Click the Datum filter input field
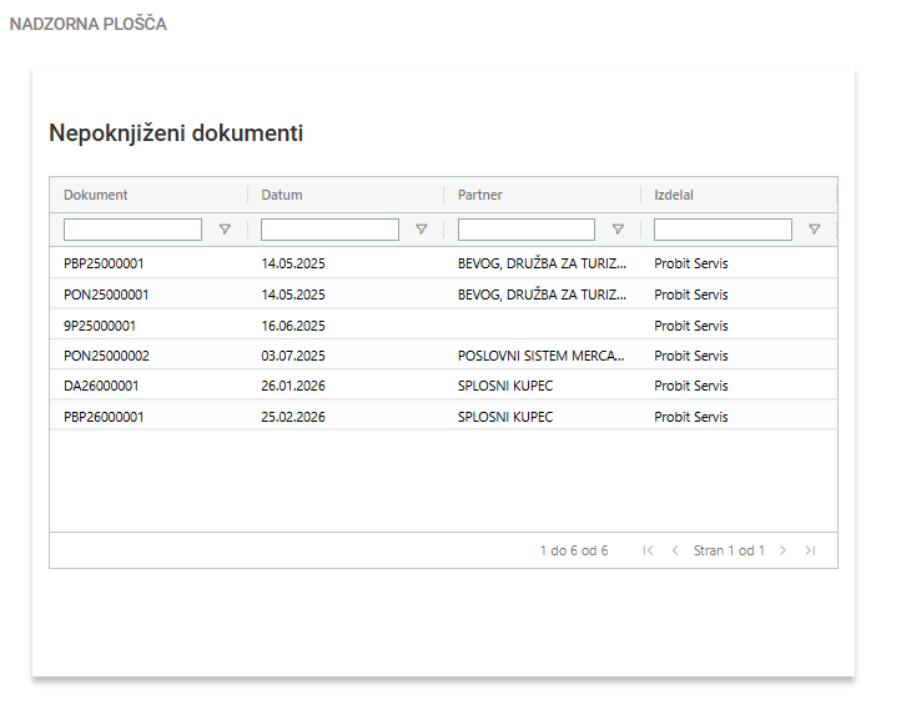The width and height of the screenshot is (906, 705). click(x=329, y=229)
